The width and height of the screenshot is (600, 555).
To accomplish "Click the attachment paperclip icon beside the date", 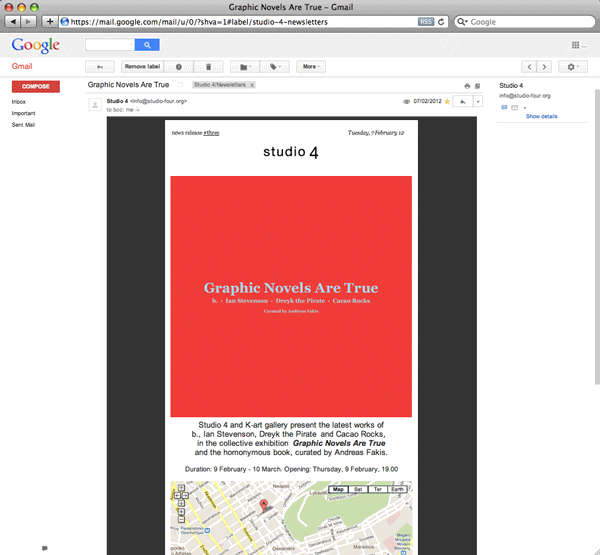I will [406, 101].
